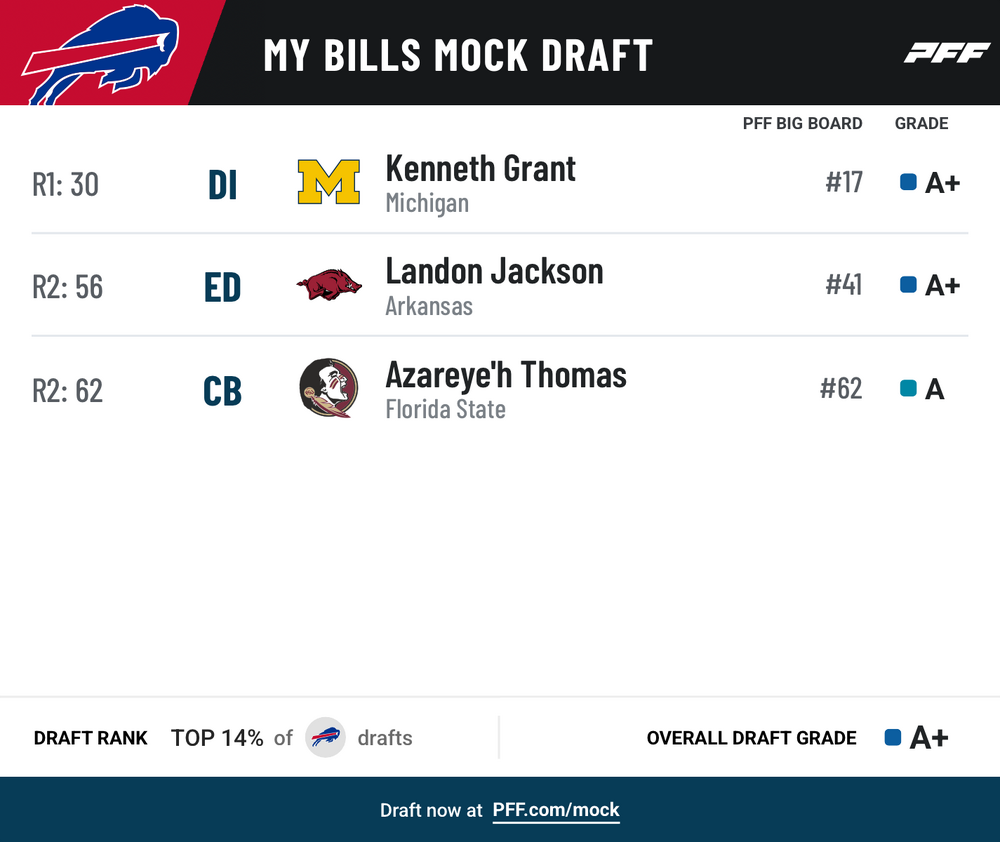Select Landon Jackson player name
This screenshot has height=842, width=1000.
(x=494, y=272)
